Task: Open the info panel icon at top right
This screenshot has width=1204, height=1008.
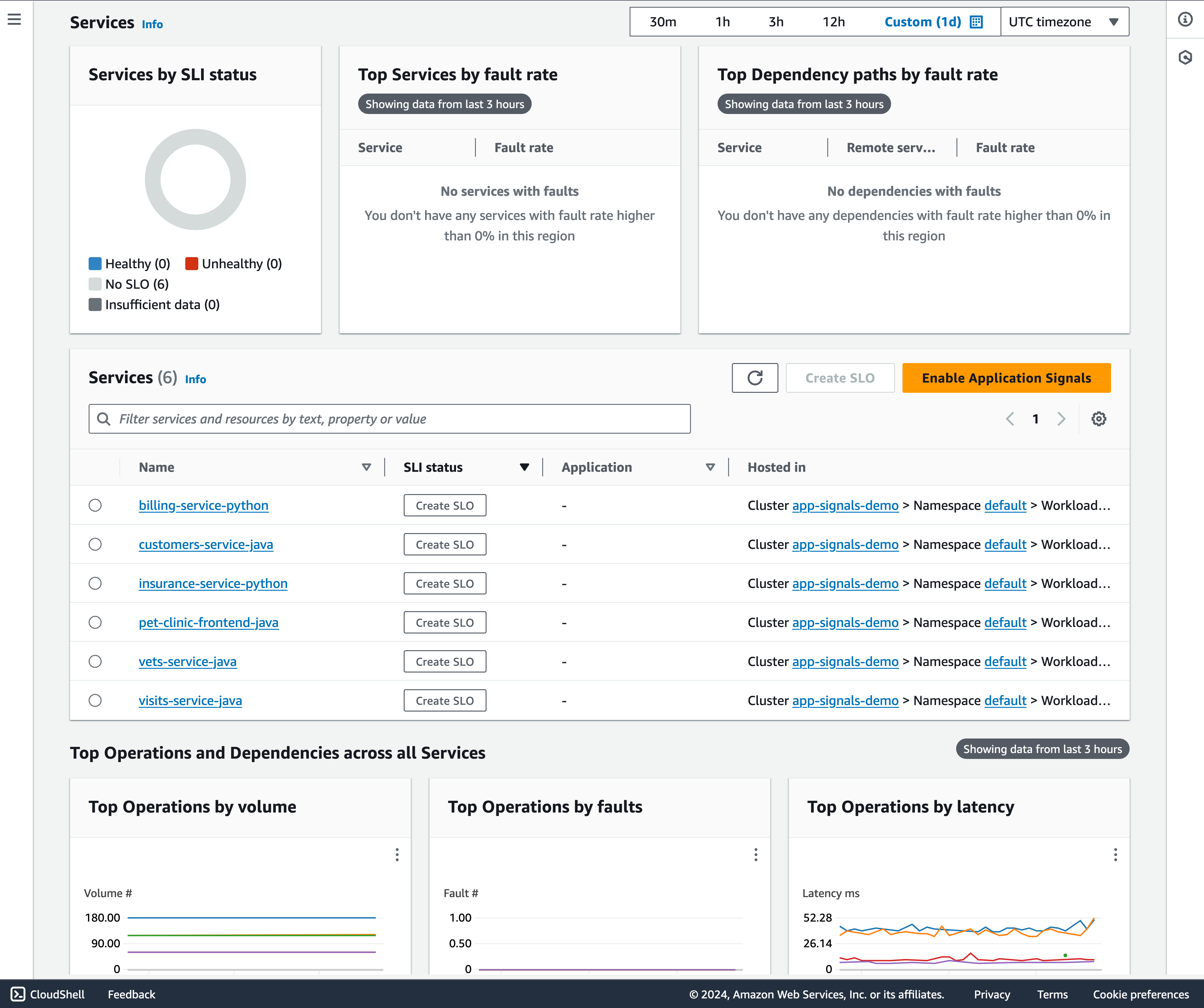Action: tap(1185, 20)
